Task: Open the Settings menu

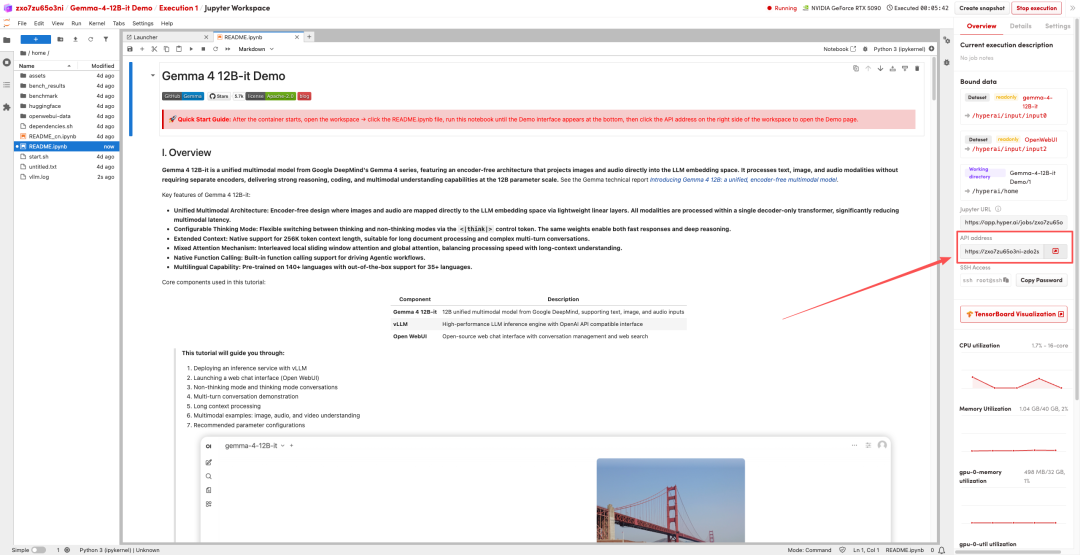Action: click(x=143, y=23)
